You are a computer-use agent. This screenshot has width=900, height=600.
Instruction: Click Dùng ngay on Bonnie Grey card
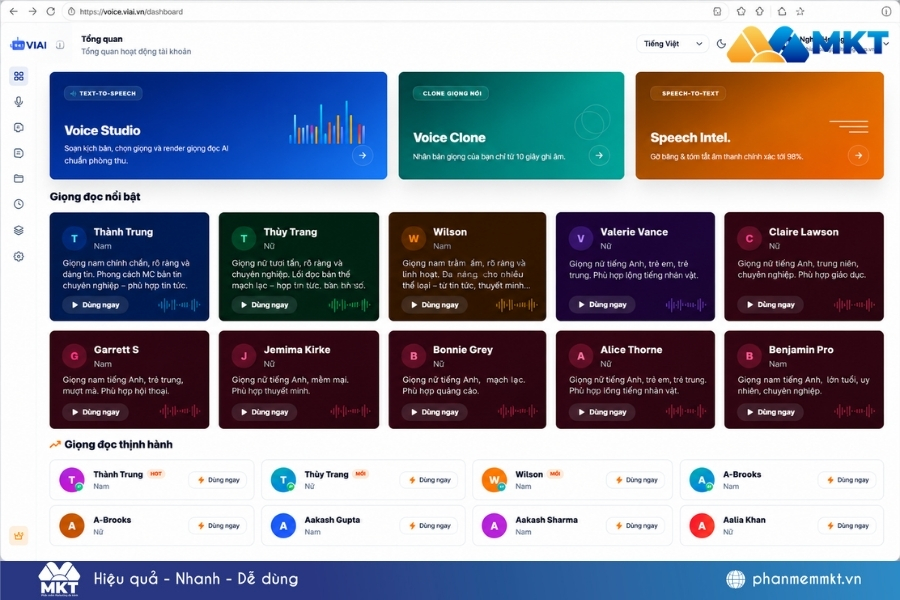pos(435,412)
